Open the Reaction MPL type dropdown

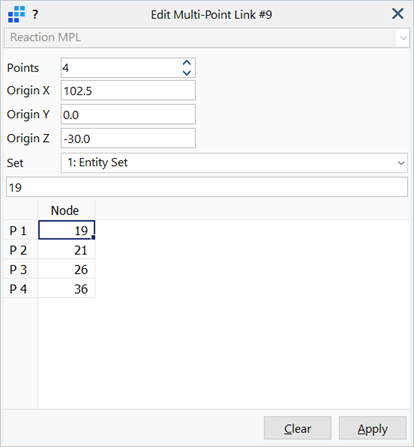(207, 38)
